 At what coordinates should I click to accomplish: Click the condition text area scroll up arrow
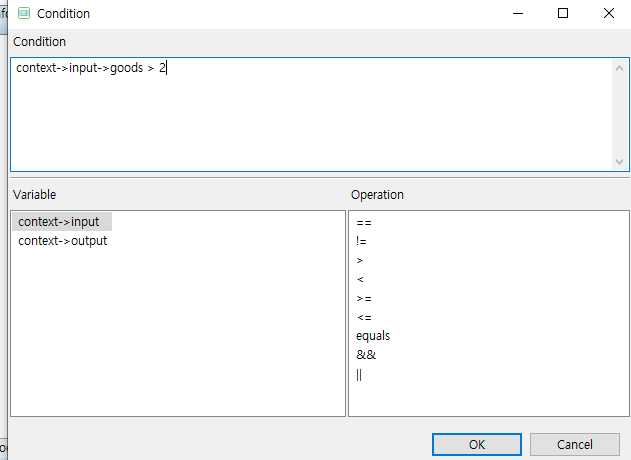tap(620, 67)
